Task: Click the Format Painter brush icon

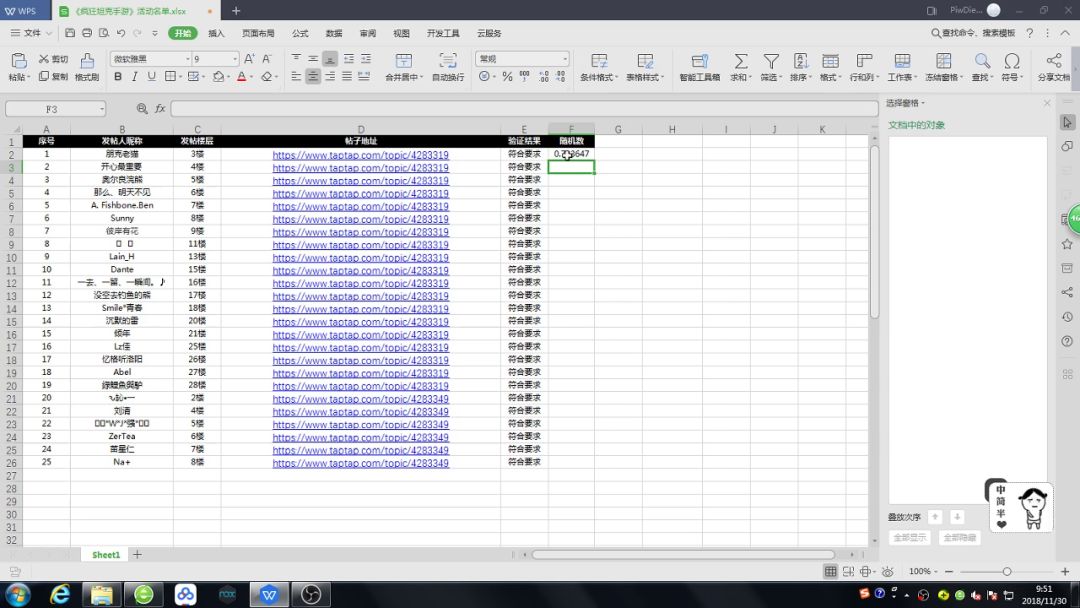Action: [x=87, y=61]
